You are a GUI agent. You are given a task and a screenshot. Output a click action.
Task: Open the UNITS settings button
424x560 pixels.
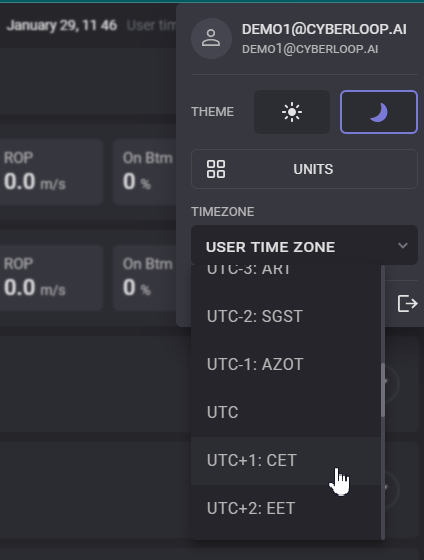click(304, 169)
